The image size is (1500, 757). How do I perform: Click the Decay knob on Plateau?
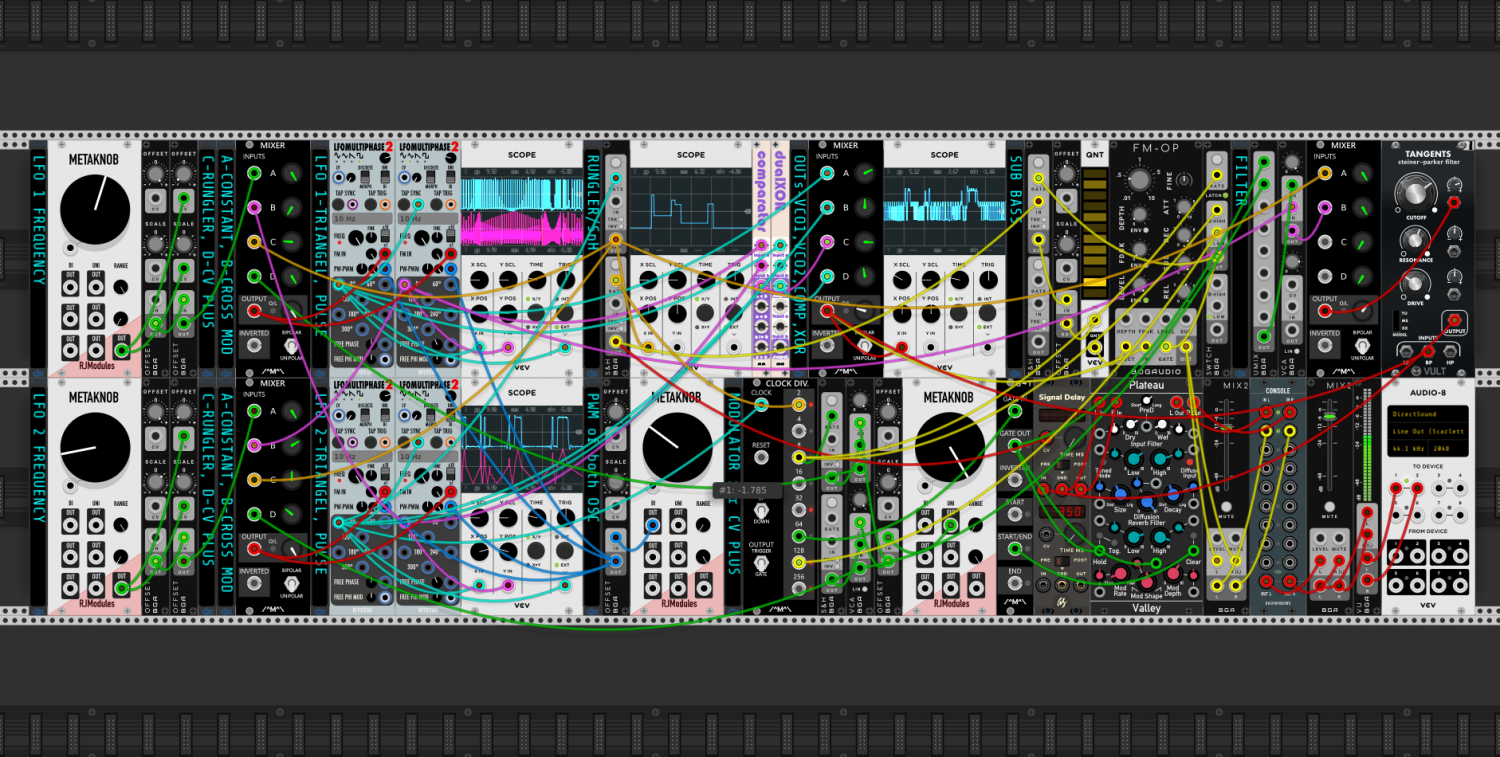[1172, 496]
